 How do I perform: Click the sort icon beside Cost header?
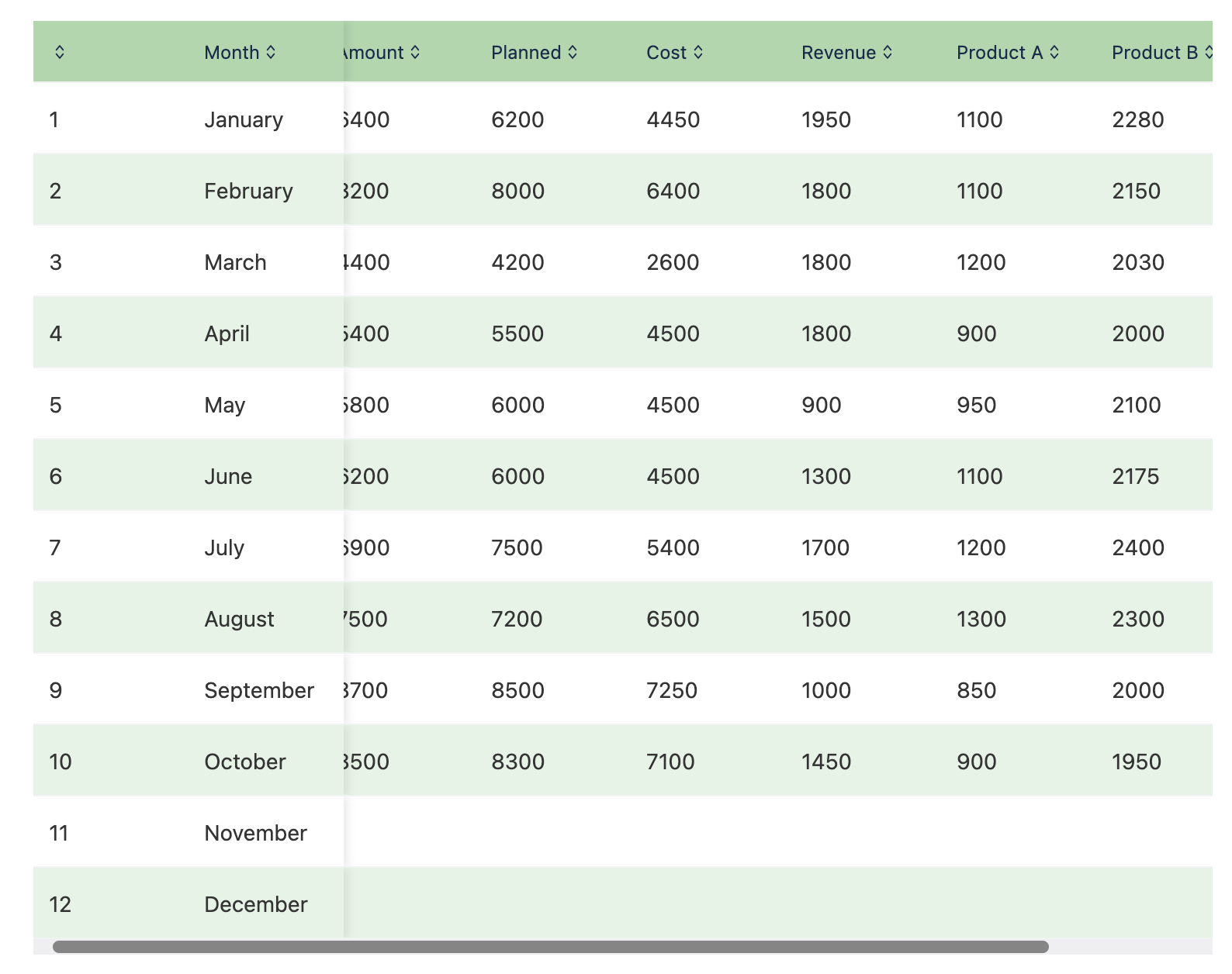click(x=698, y=52)
